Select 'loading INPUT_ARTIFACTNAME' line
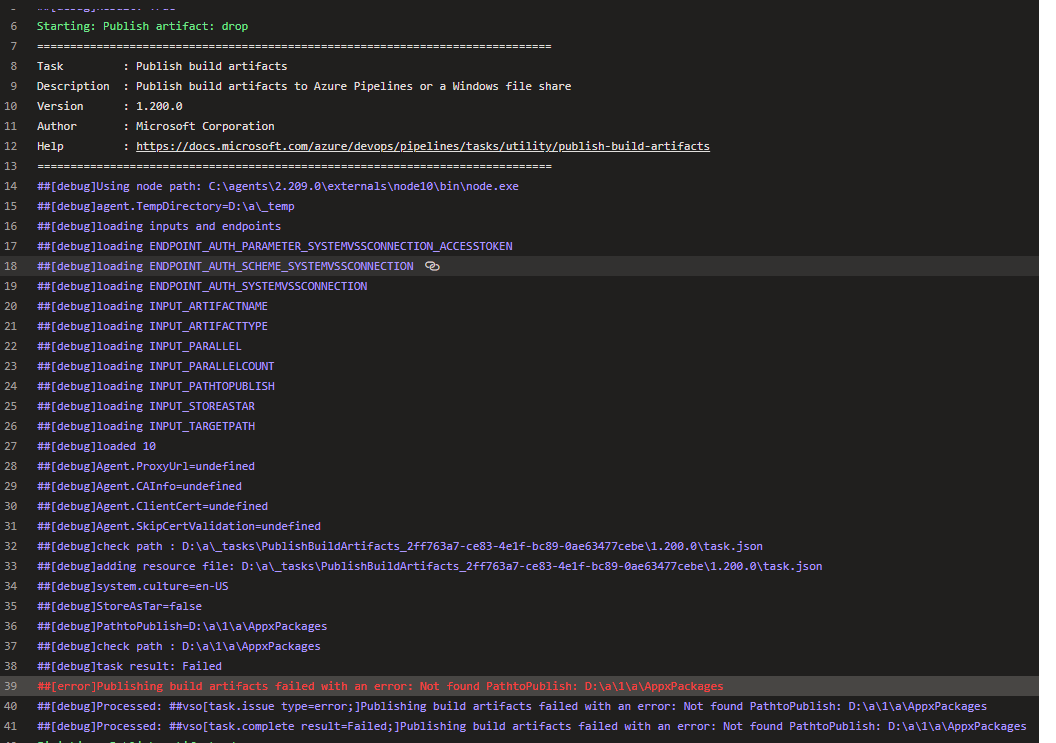 pos(152,306)
